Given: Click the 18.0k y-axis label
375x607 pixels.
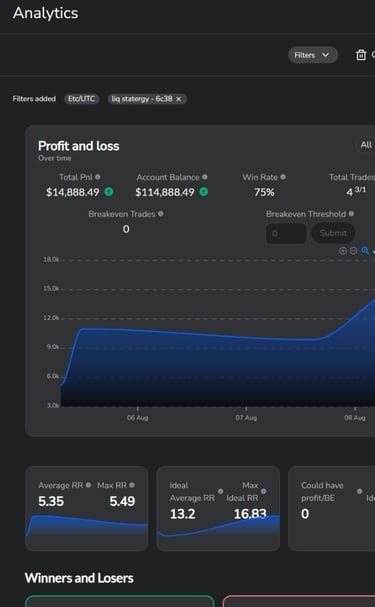Looking at the screenshot, I should 51,259.
